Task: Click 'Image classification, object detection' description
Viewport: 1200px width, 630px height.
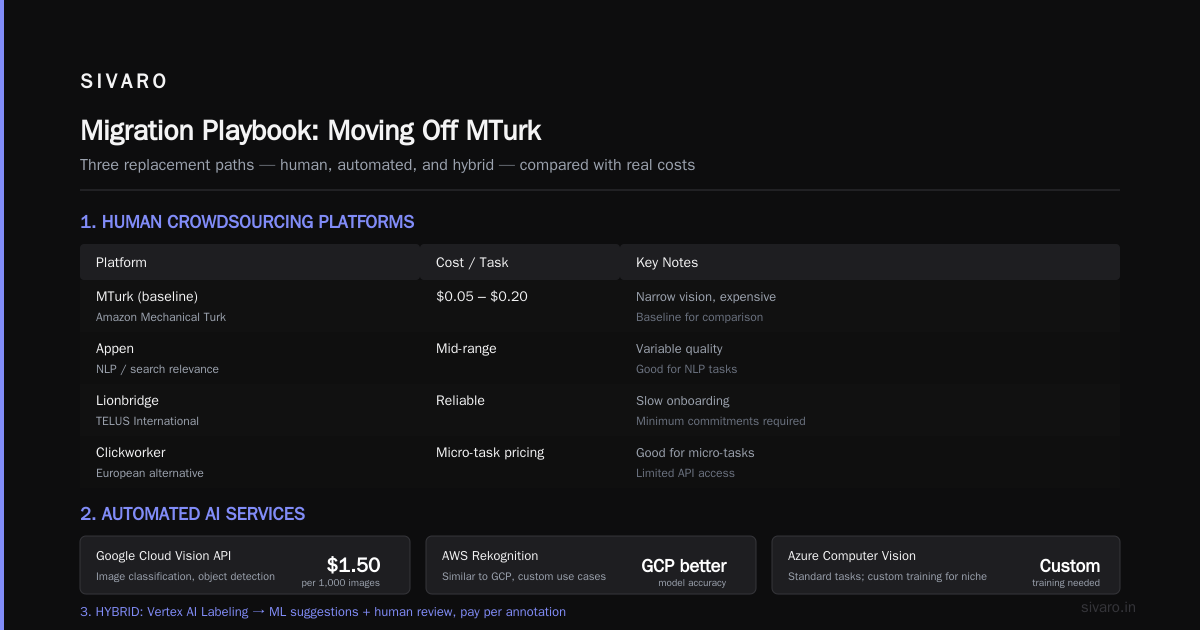Action: [185, 576]
